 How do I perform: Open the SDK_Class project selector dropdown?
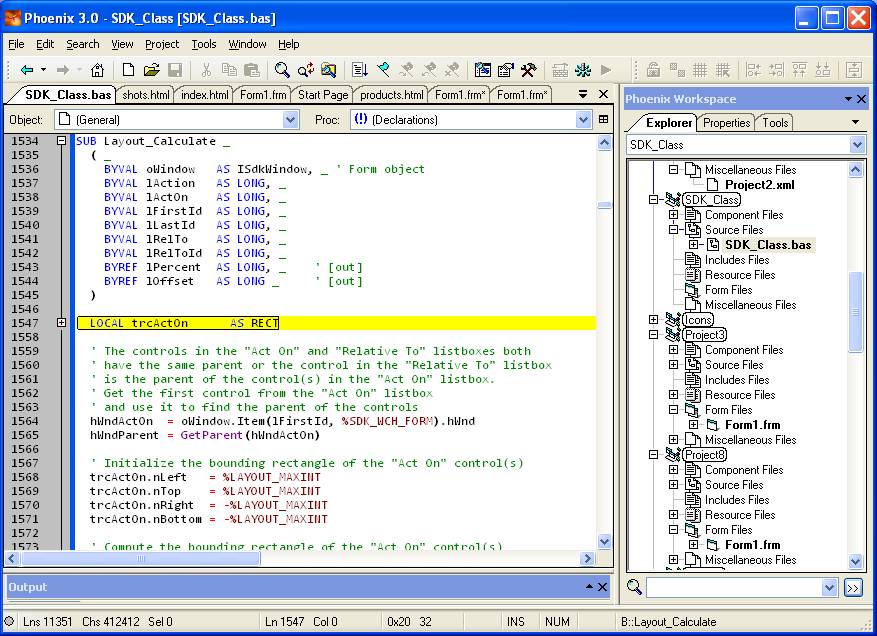857,145
